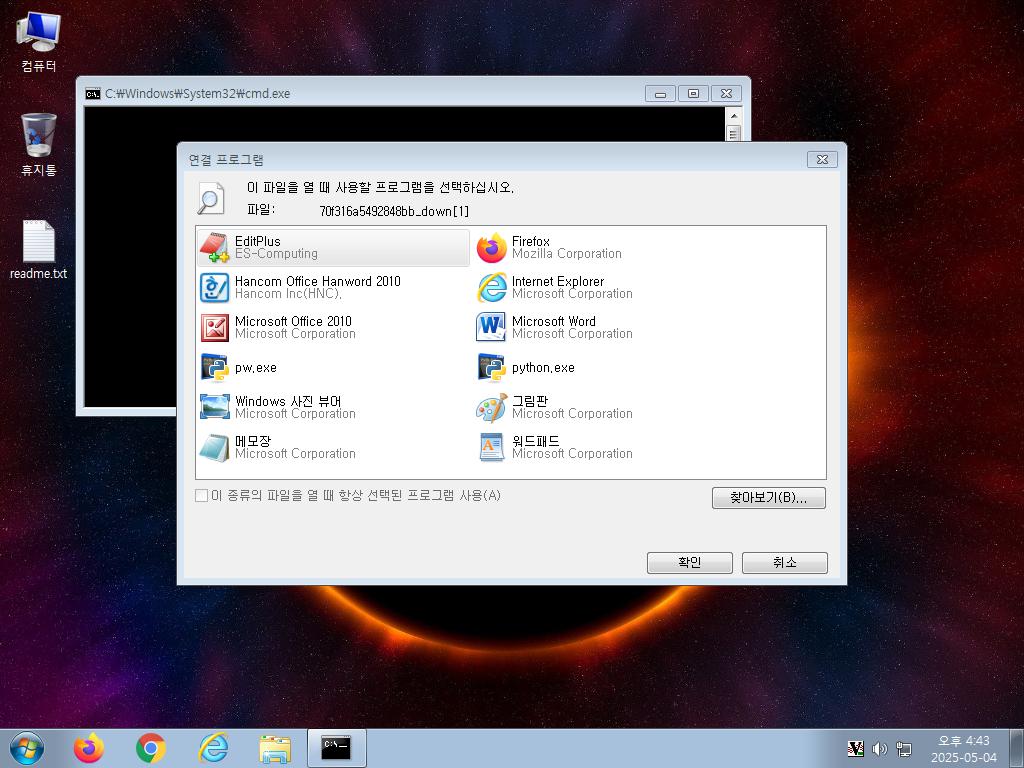The image size is (1024, 768).
Task: Click the 'ES-Computing' publisher text
Action: 276,254
